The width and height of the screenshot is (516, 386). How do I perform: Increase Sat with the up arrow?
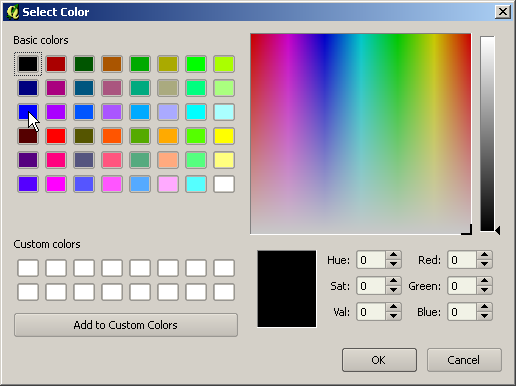point(393,281)
